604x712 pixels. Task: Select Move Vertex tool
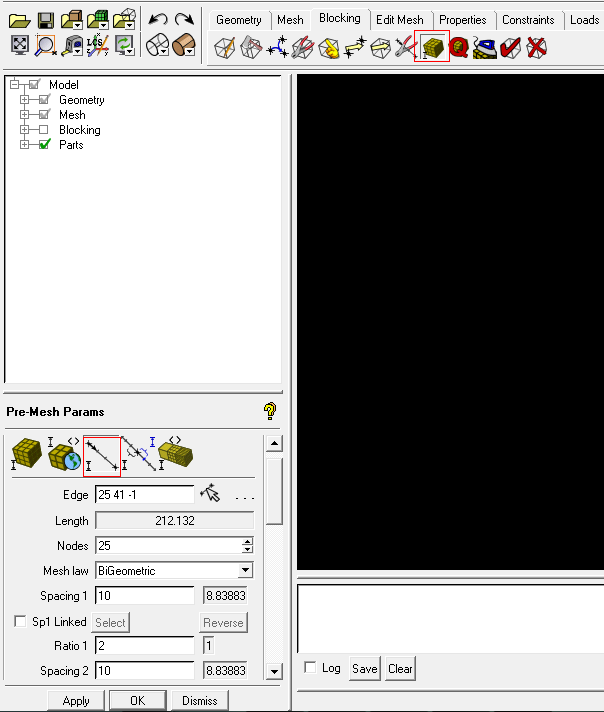(x=355, y=47)
